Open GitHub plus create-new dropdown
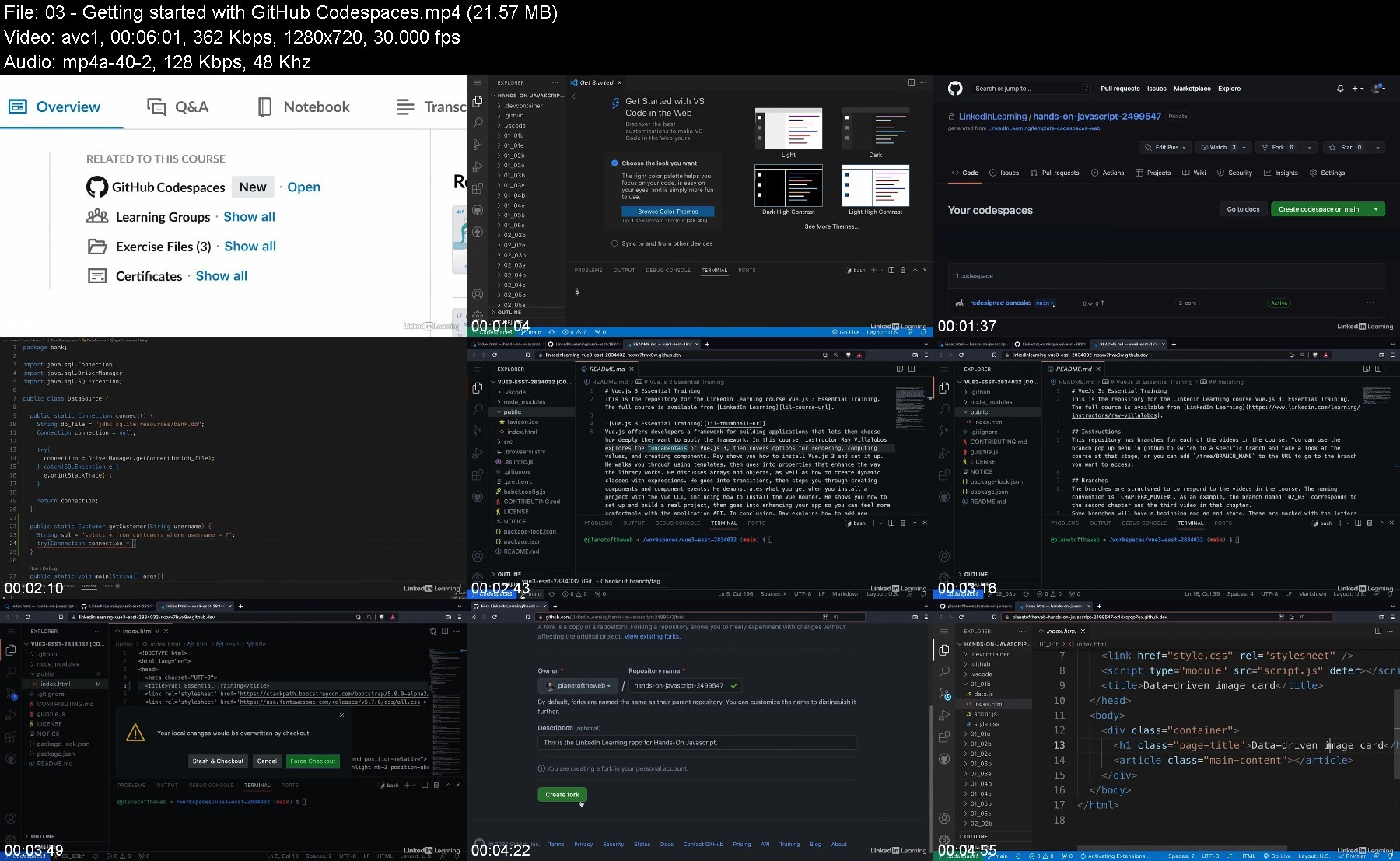Image resolution: width=1400 pixels, height=861 pixels. pyautogui.click(x=1357, y=89)
